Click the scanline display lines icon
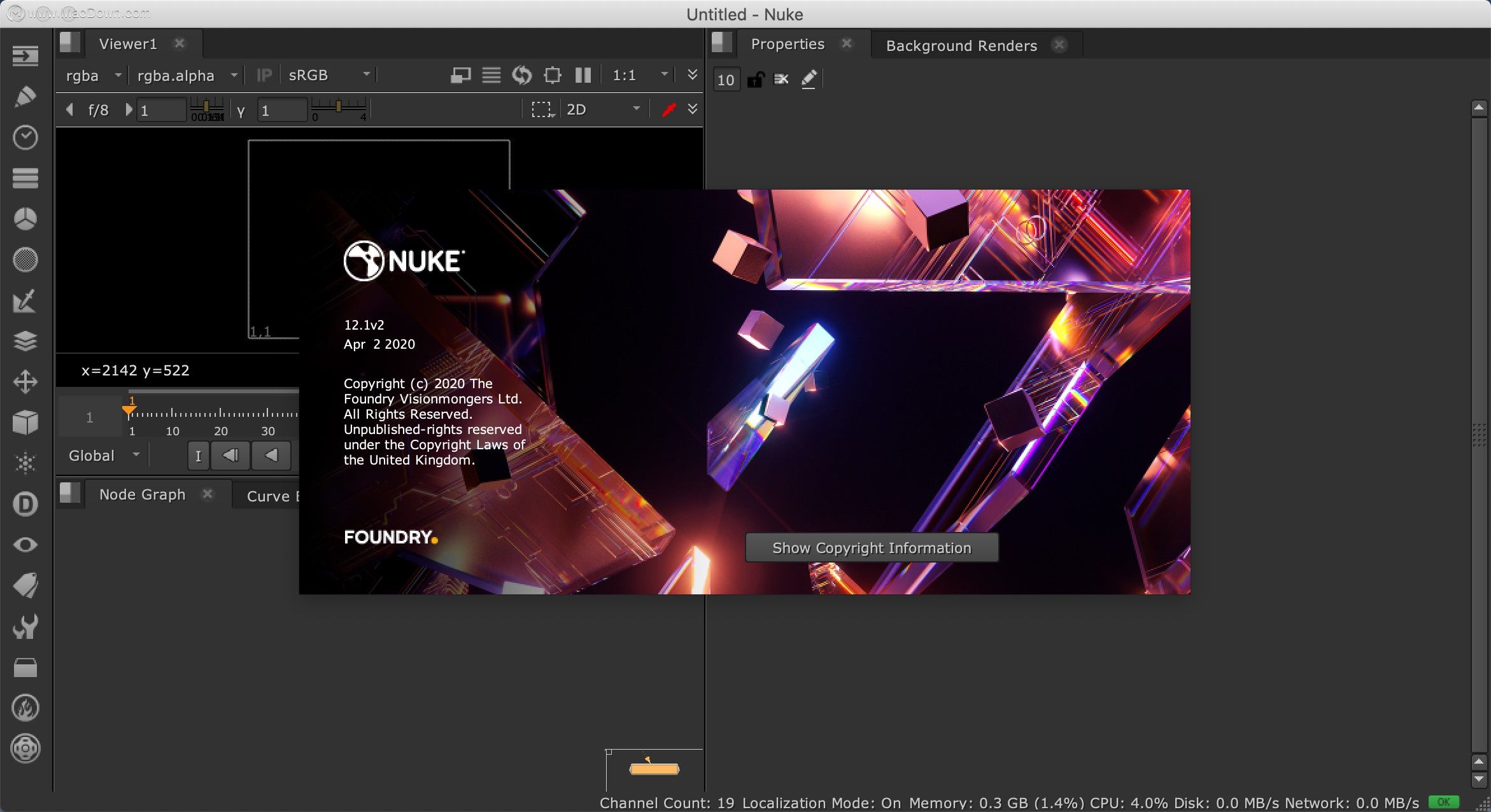Viewport: 1491px width, 812px height. [491, 75]
